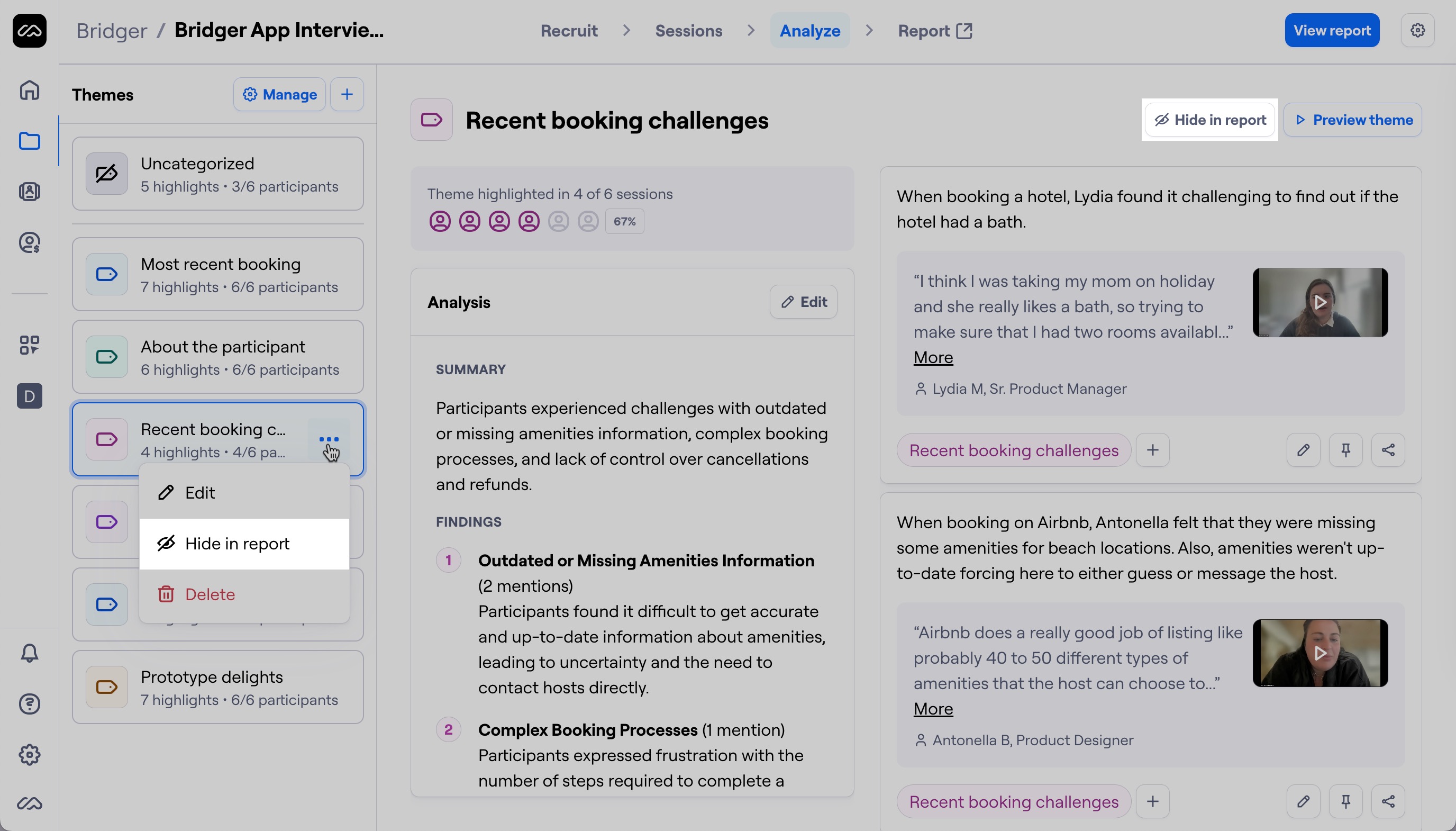This screenshot has height=831, width=1456.
Task: Edit Lydia's highlight with the pencil icon
Action: tap(1303, 450)
